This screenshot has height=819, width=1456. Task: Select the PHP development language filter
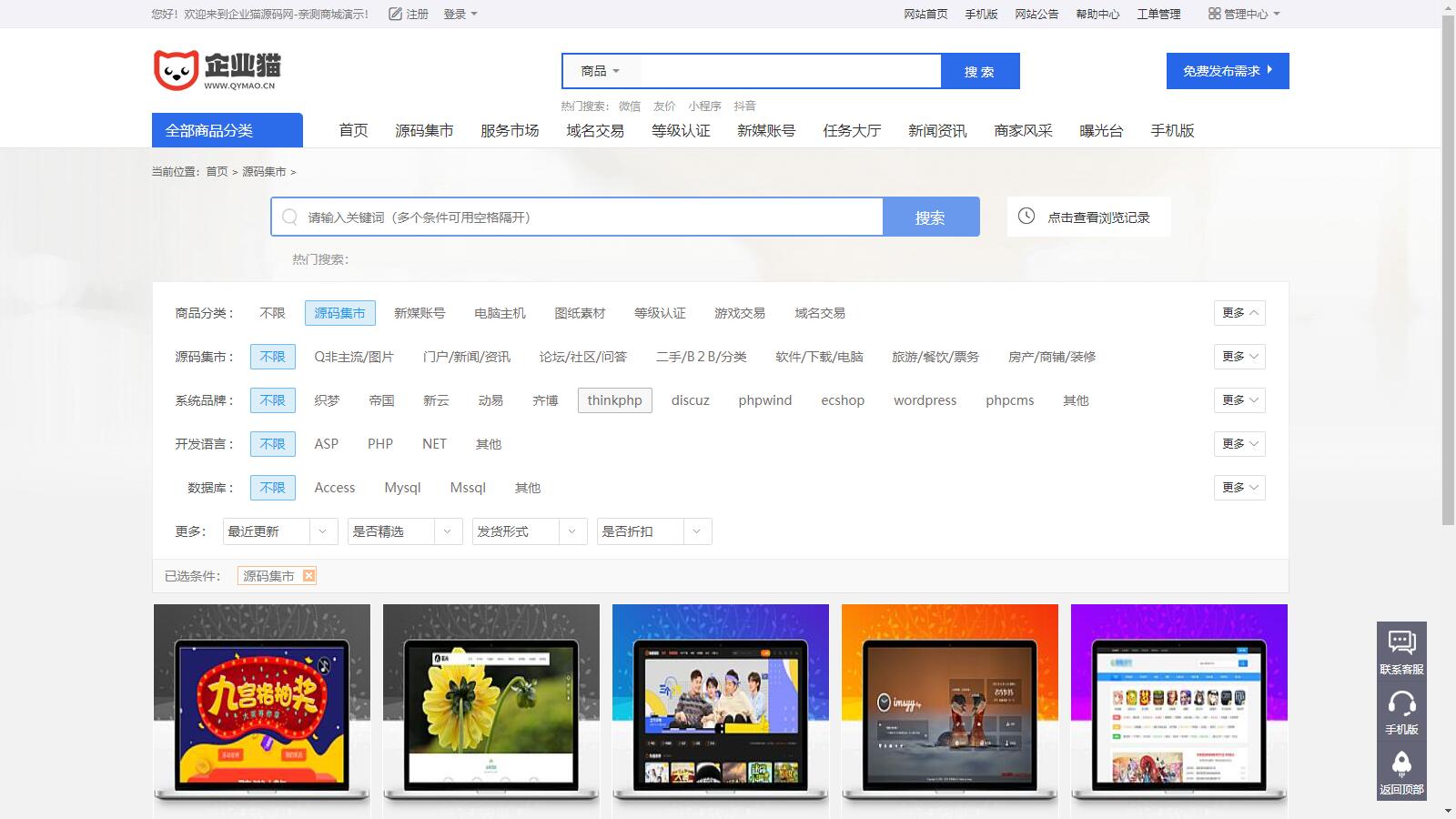[380, 444]
